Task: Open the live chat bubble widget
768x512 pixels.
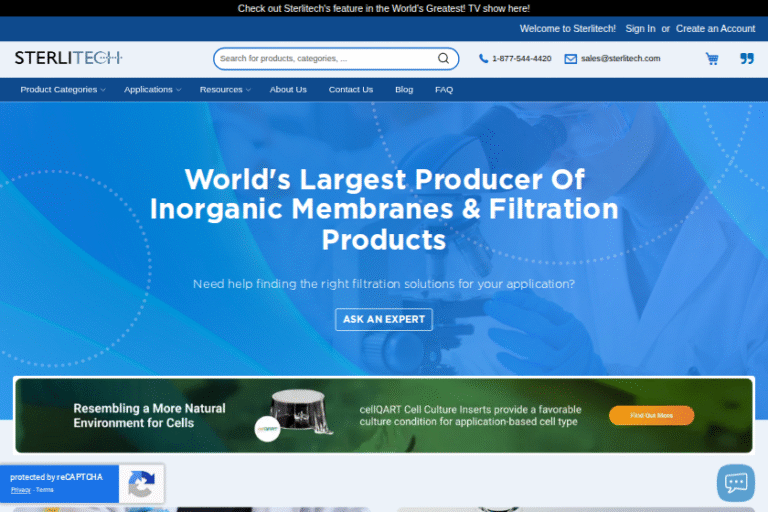Action: tap(736, 483)
